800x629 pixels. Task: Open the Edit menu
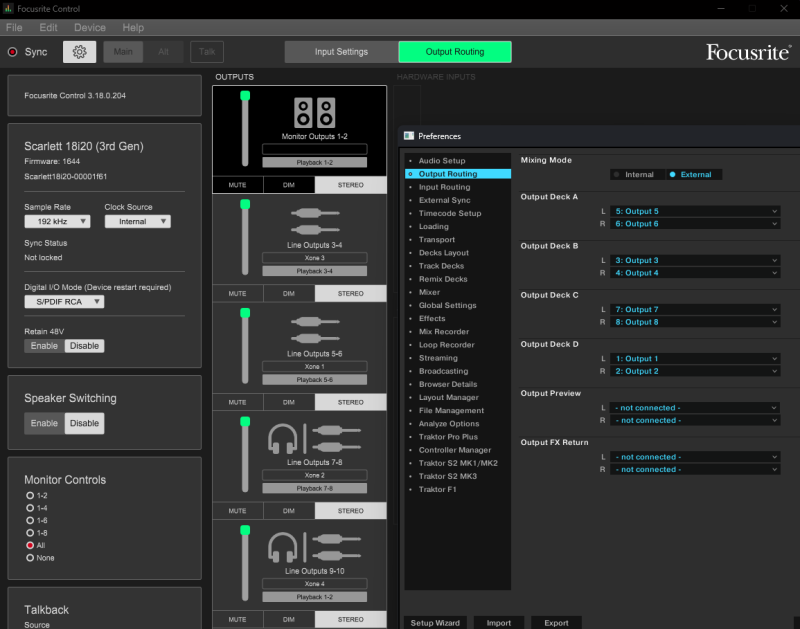pyautogui.click(x=48, y=28)
